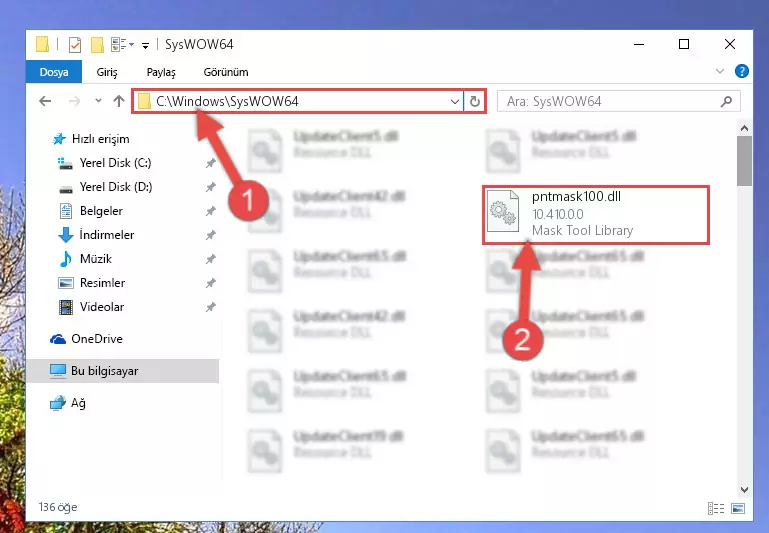Click the Mask Tool Library description text
Viewport: 769px width, 533px height.
582,230
